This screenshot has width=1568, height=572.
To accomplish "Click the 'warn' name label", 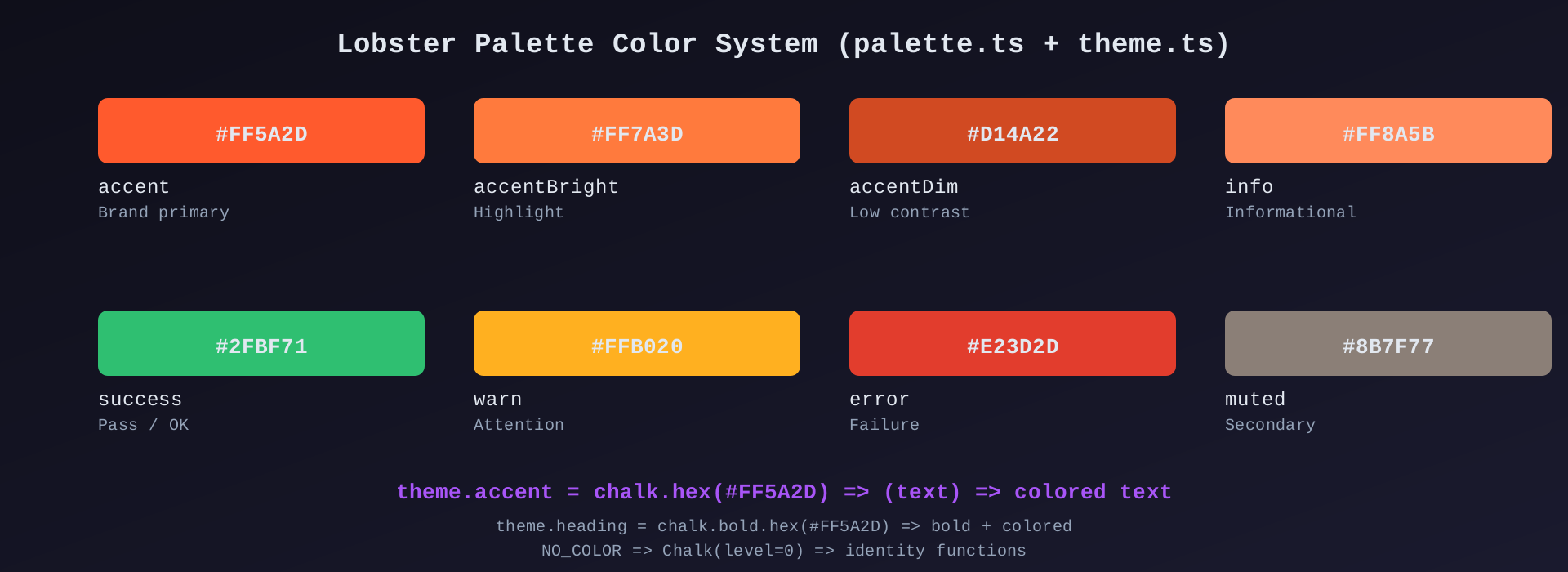I will pos(498,400).
